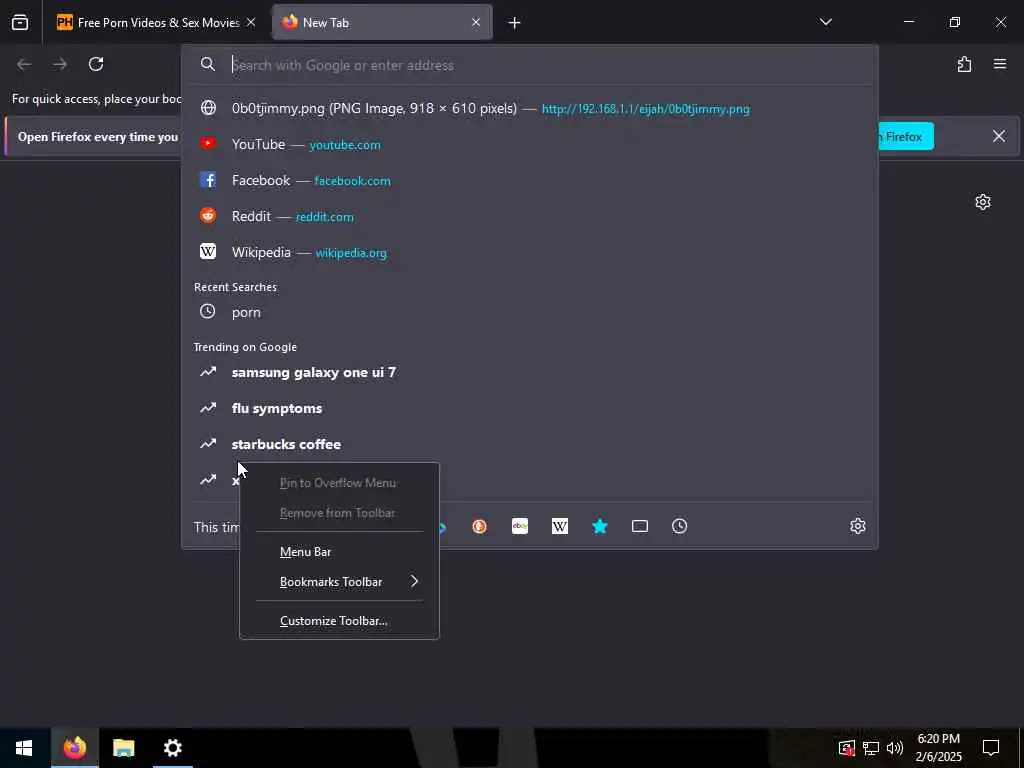Choose Customize Toolbar... from context menu
The image size is (1024, 768).
[339, 621]
